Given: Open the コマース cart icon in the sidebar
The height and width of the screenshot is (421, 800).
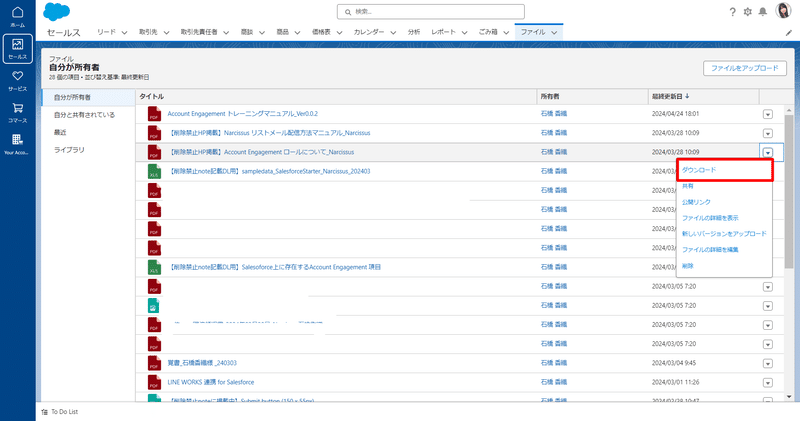Looking at the screenshot, I should click(x=17, y=108).
